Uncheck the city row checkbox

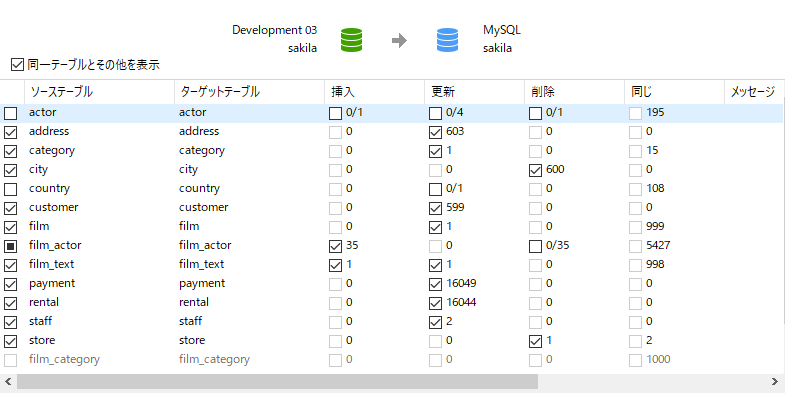click(x=11, y=171)
